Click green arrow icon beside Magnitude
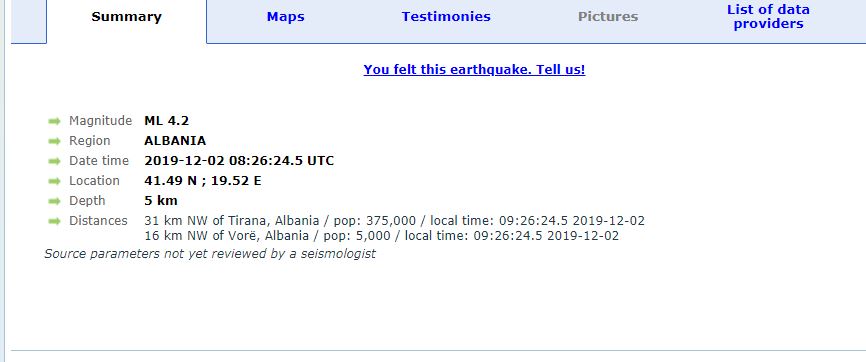 (54, 121)
